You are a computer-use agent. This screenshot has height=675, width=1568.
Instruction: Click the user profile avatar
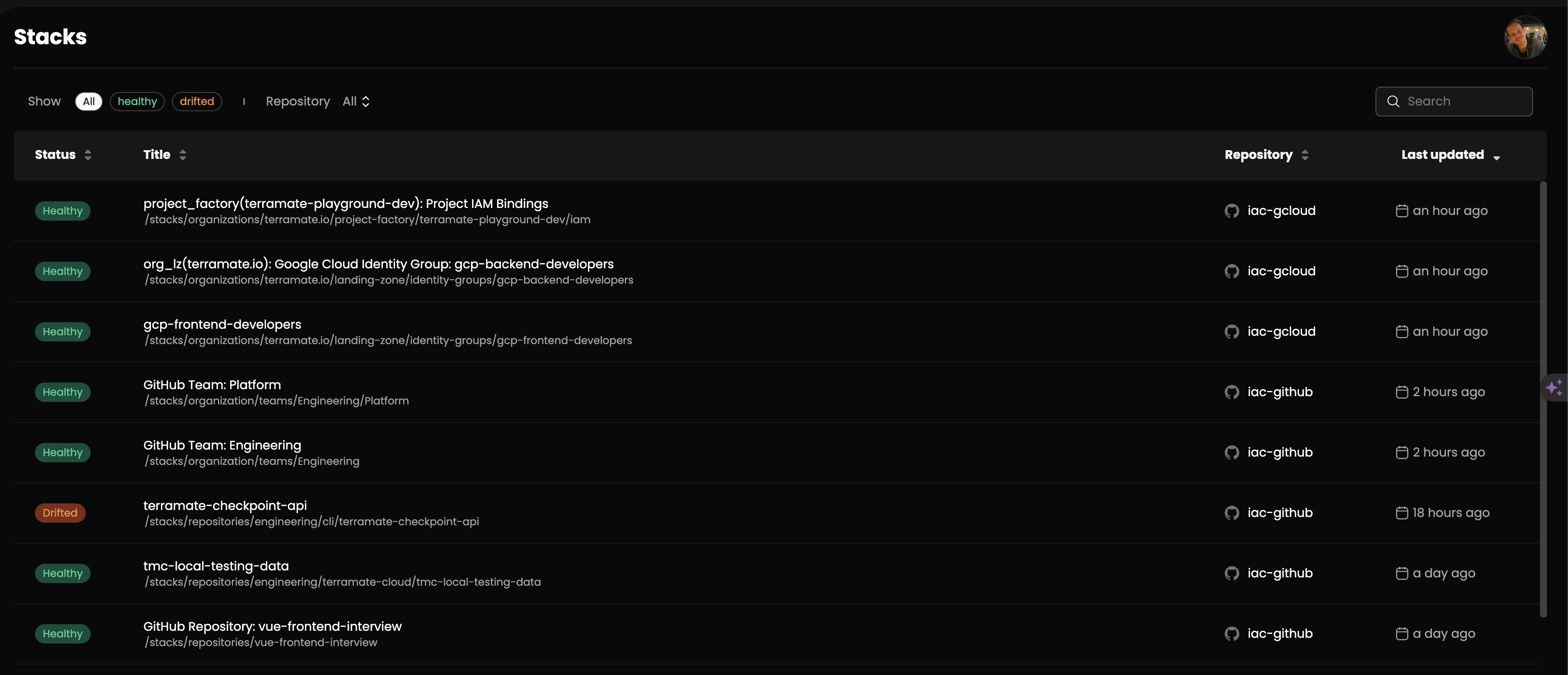coord(1526,37)
